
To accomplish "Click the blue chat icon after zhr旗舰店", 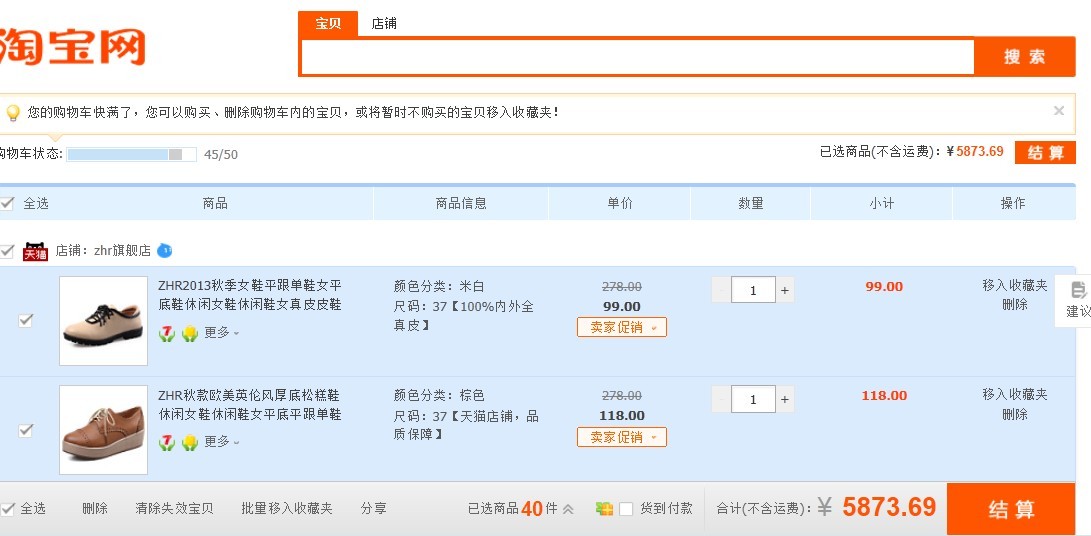I will [165, 250].
